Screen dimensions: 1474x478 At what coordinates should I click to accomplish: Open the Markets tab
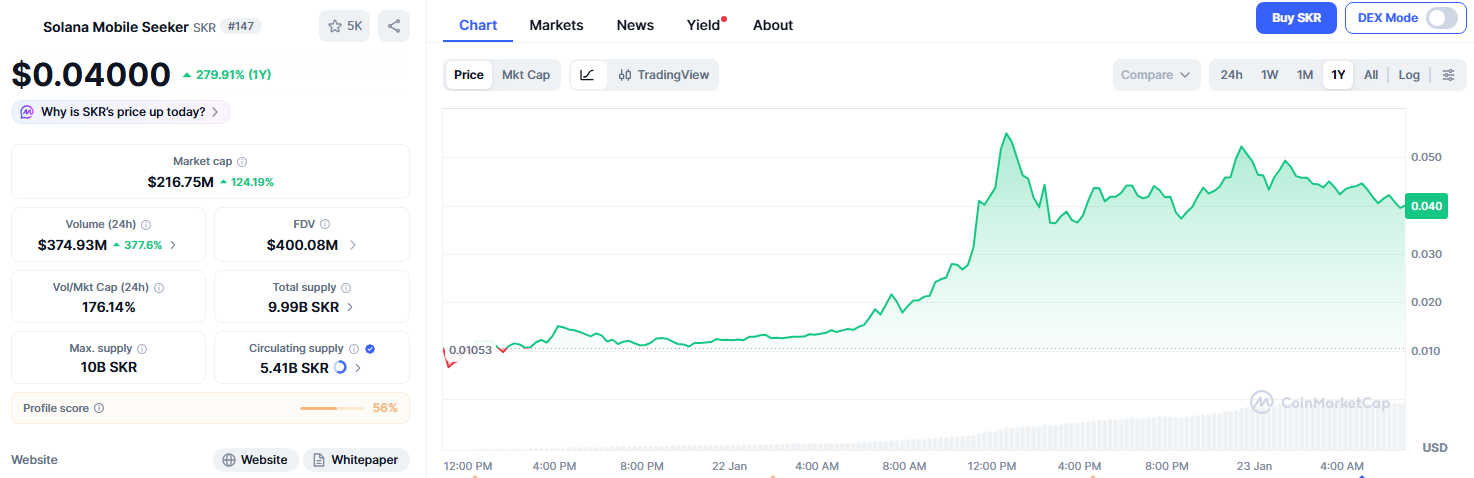pos(556,25)
